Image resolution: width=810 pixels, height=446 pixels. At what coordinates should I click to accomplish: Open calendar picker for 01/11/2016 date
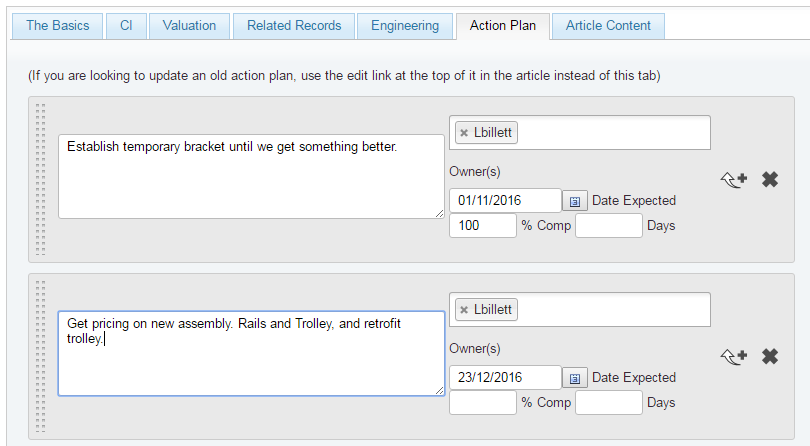click(574, 201)
